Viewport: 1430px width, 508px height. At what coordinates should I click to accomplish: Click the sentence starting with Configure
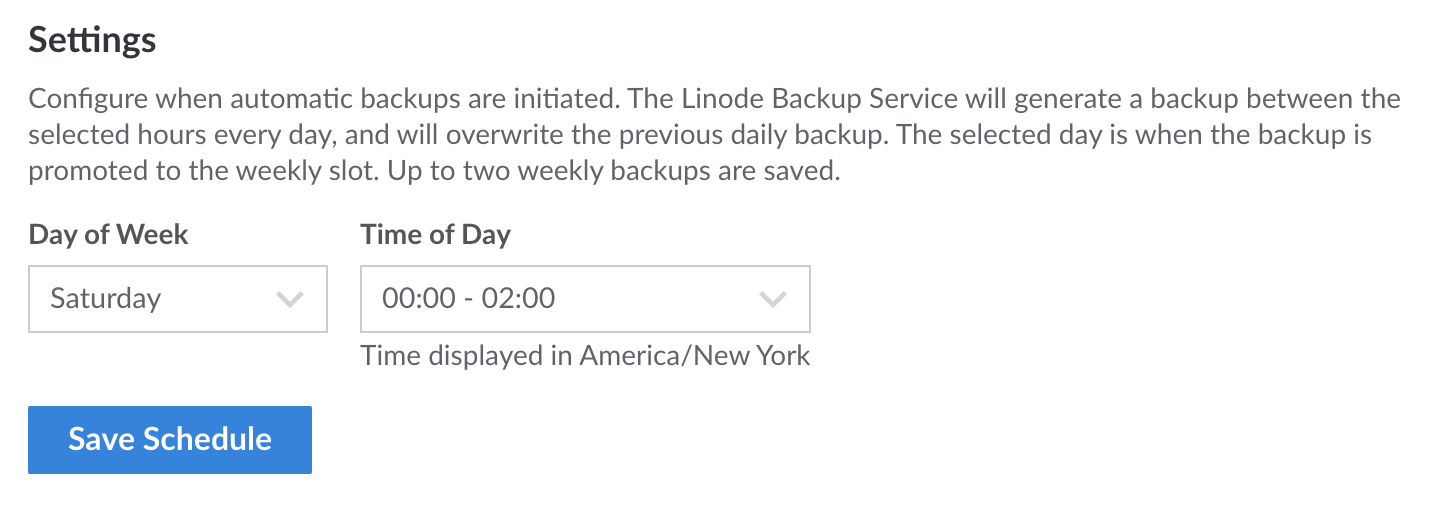pyautogui.click(x=300, y=99)
